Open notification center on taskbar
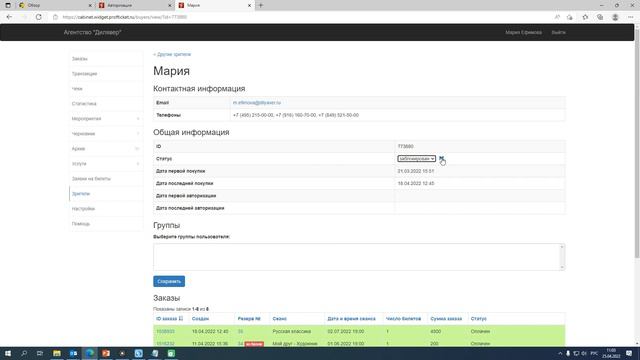 coord(629,353)
